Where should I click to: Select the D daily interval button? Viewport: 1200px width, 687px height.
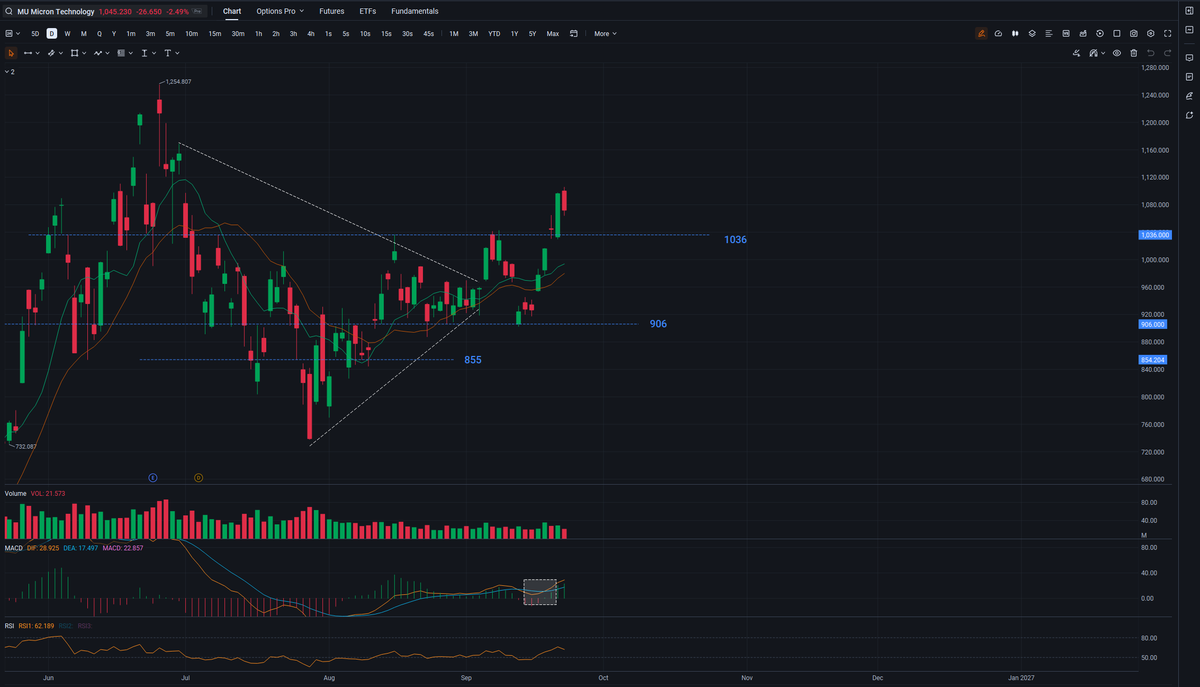point(52,33)
